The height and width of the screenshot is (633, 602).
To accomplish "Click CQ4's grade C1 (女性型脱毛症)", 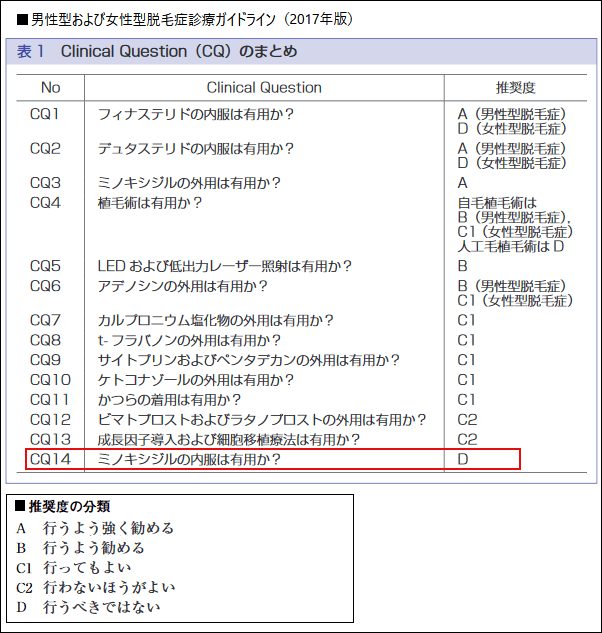I will pos(515,232).
